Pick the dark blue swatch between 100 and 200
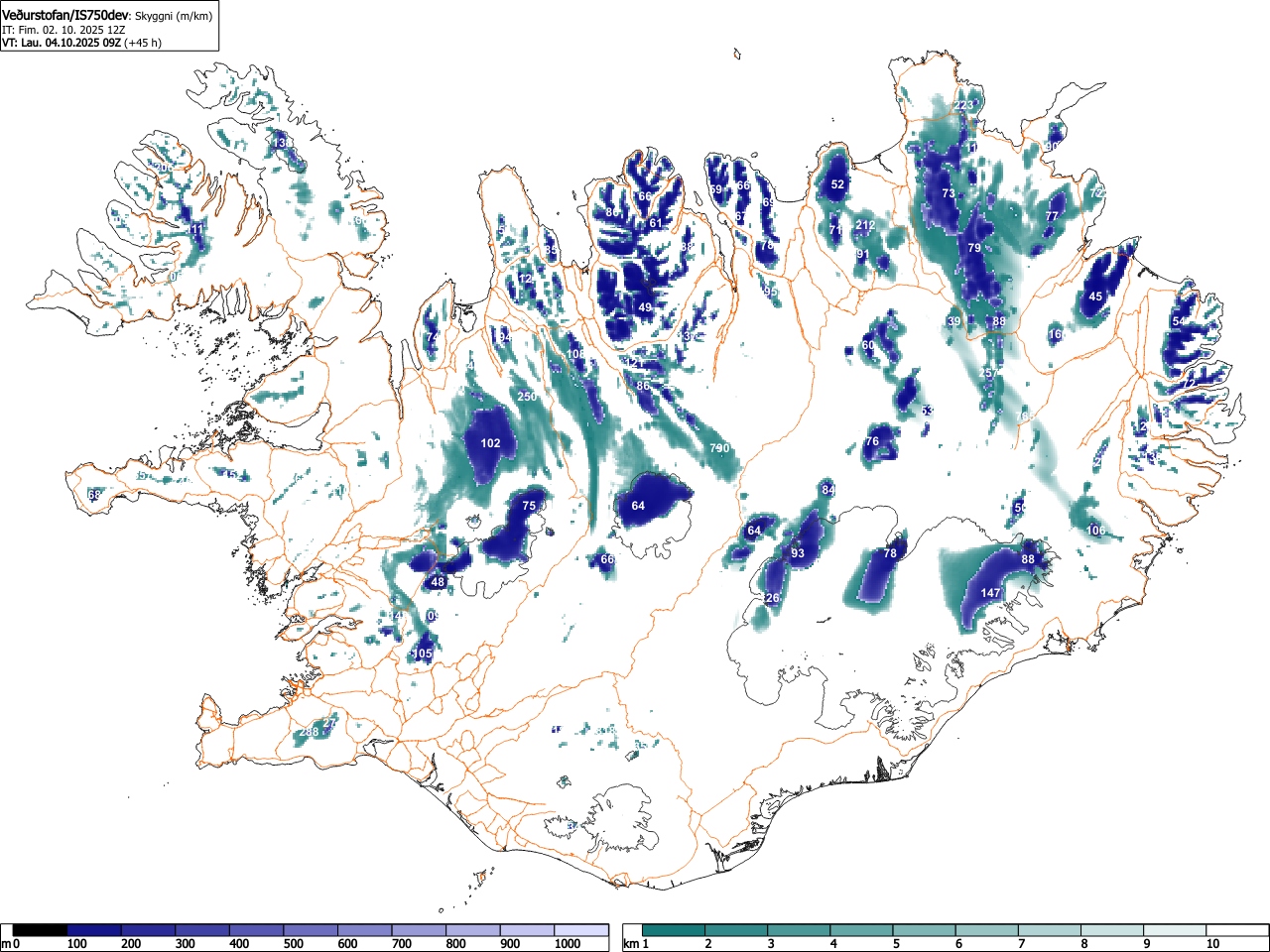The height and width of the screenshot is (952, 1270). [94, 930]
